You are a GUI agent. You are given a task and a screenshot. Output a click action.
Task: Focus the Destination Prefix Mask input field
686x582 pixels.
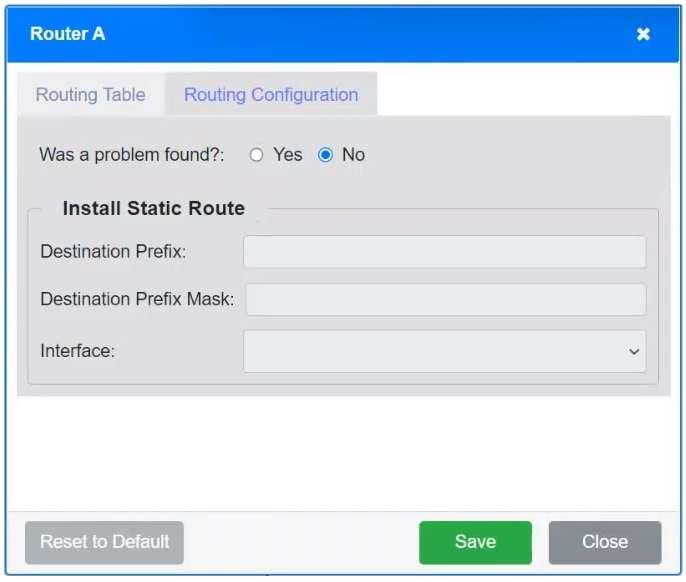(446, 299)
